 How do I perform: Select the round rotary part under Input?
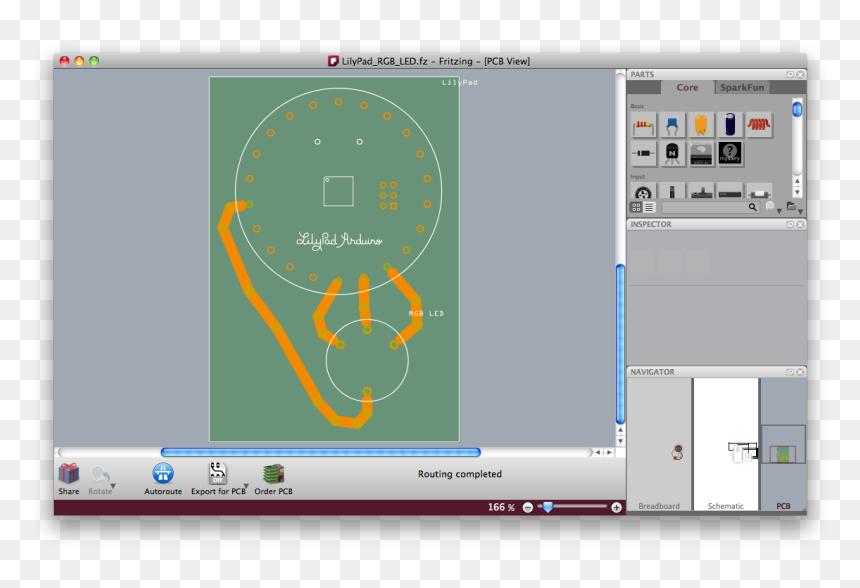pyautogui.click(x=643, y=191)
